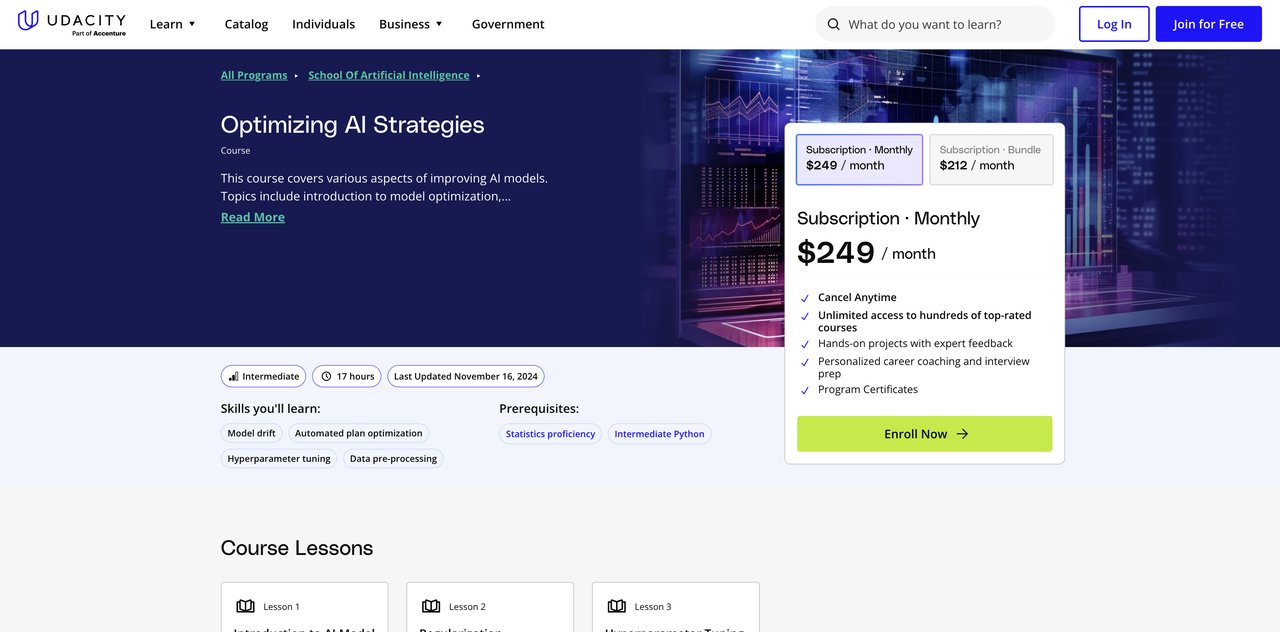The image size is (1280, 632).
Task: Open the Catalog menu item
Action: pyautogui.click(x=246, y=24)
